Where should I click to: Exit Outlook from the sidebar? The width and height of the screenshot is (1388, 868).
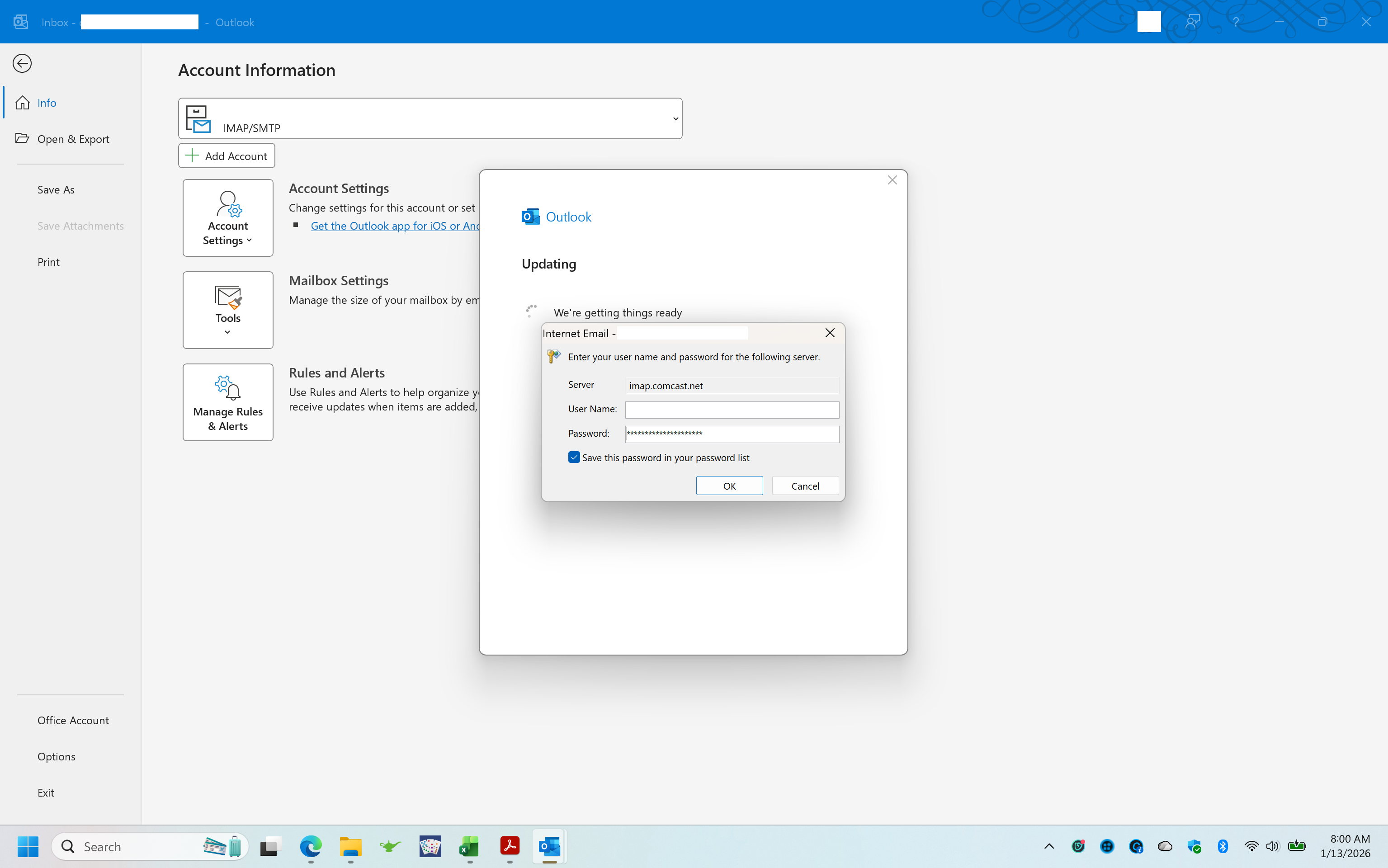[45, 792]
